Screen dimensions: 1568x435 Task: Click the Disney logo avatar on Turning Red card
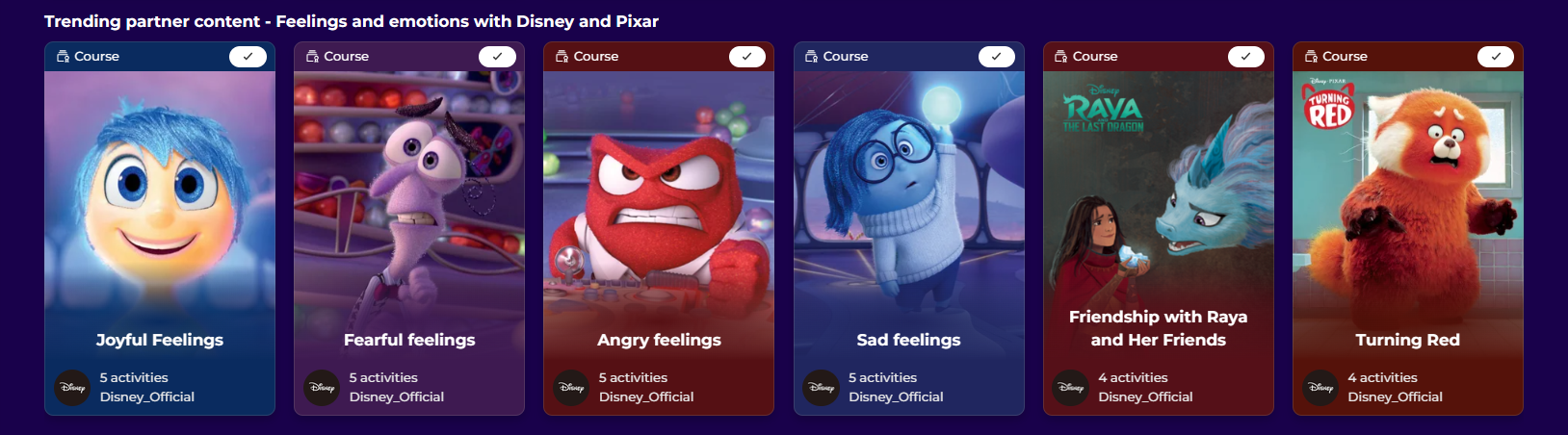coord(1320,388)
